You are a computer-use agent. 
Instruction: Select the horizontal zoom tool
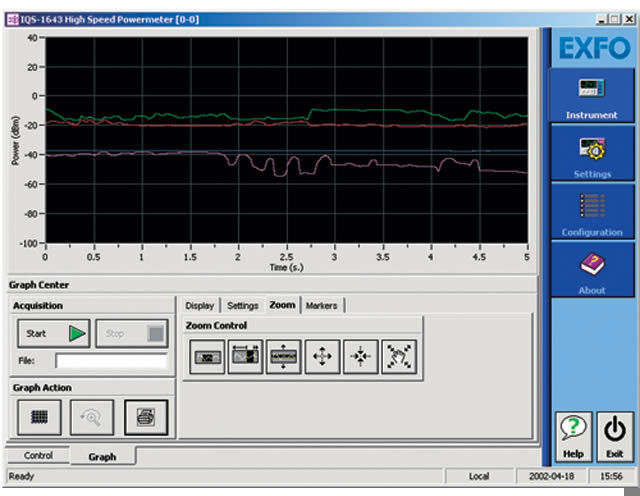click(x=245, y=357)
